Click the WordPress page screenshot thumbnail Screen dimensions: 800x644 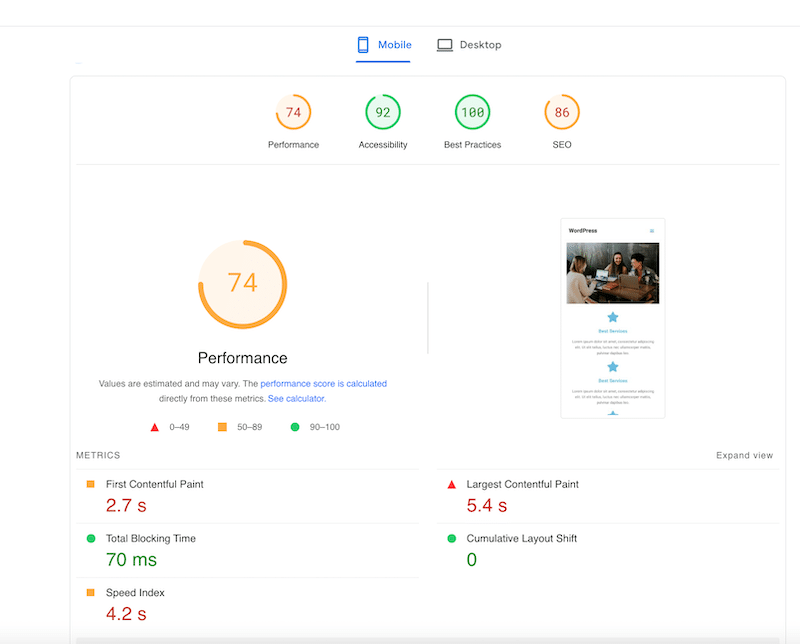coord(612,318)
